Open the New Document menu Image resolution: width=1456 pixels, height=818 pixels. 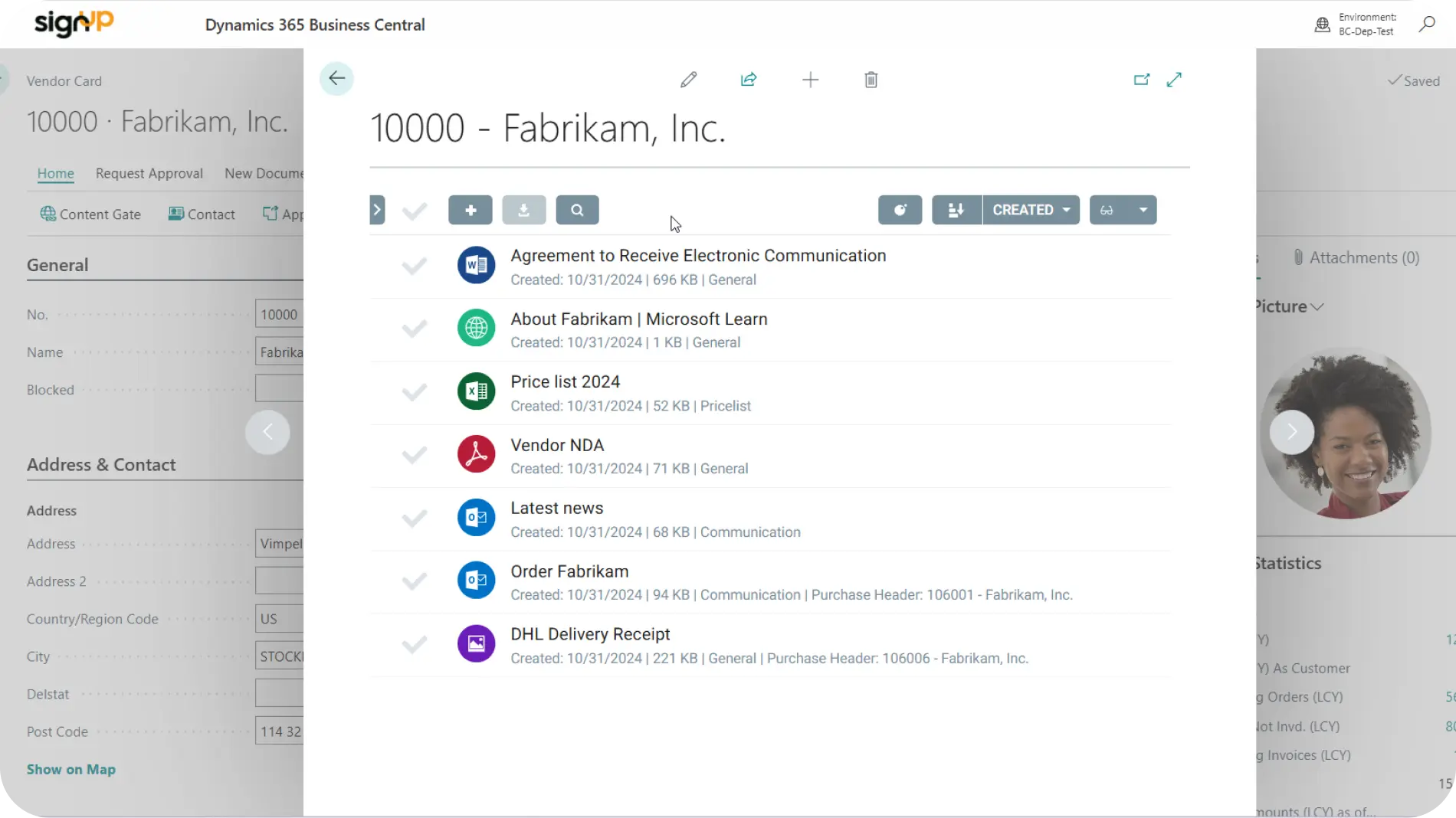(264, 173)
